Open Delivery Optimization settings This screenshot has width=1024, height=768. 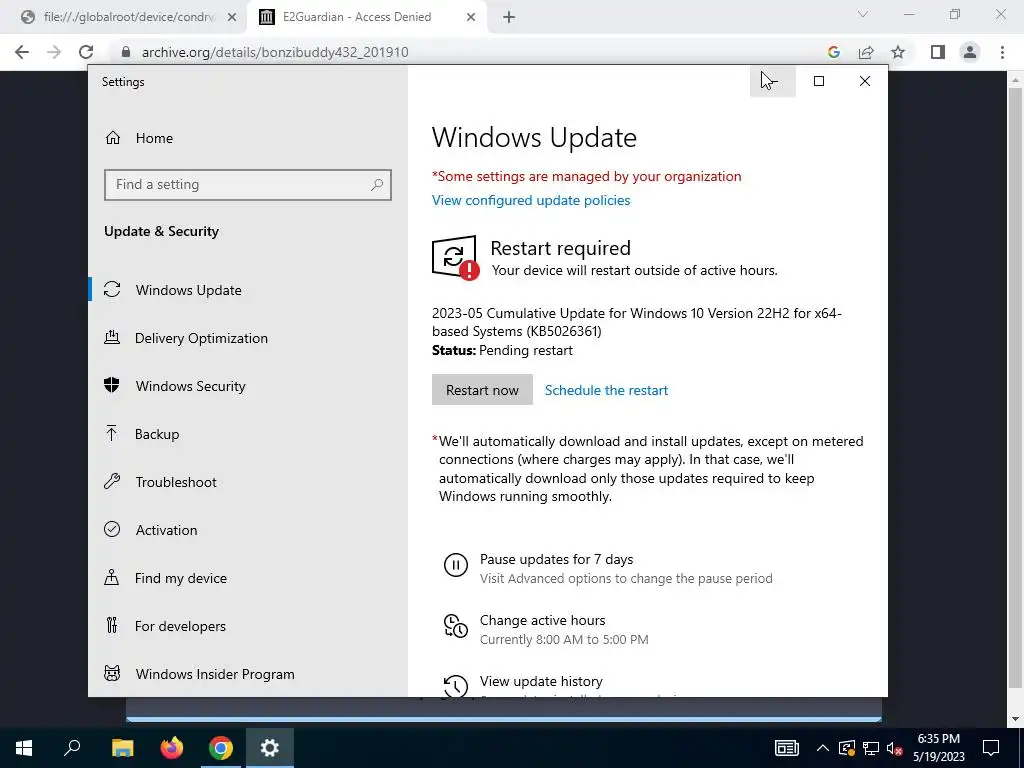click(x=248, y=338)
